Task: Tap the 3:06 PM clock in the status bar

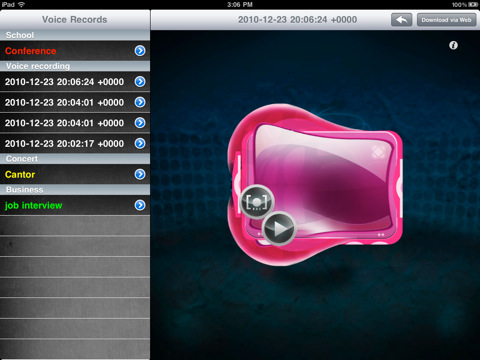Action: [x=240, y=5]
